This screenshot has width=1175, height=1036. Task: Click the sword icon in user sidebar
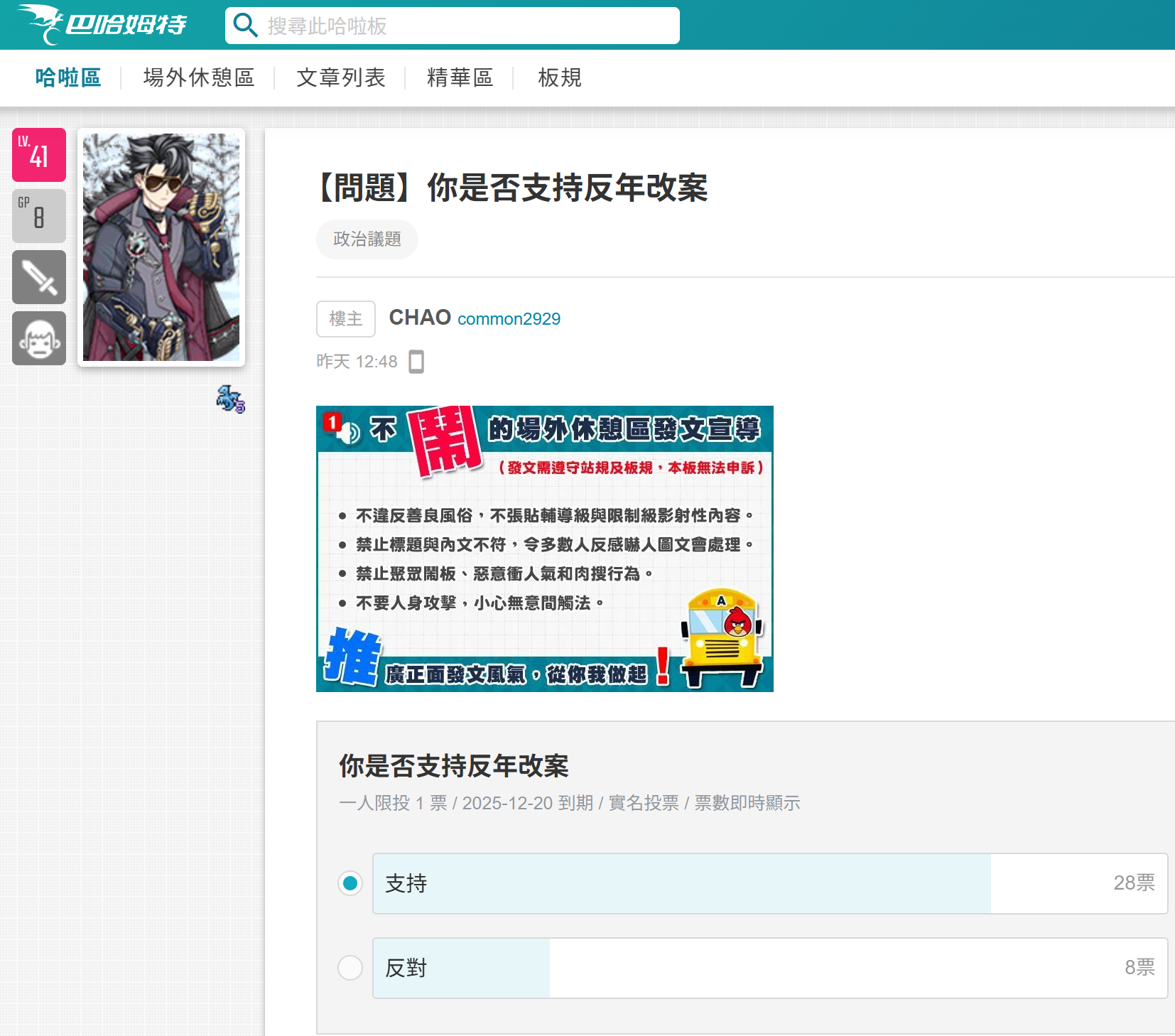[x=39, y=277]
